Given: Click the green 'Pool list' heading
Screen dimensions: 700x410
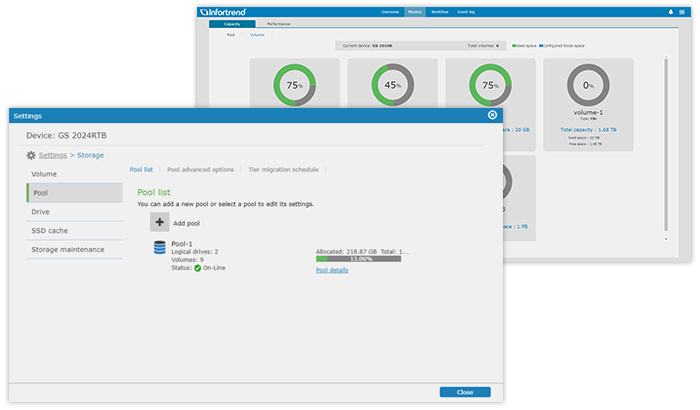Looking at the screenshot, I should (154, 192).
